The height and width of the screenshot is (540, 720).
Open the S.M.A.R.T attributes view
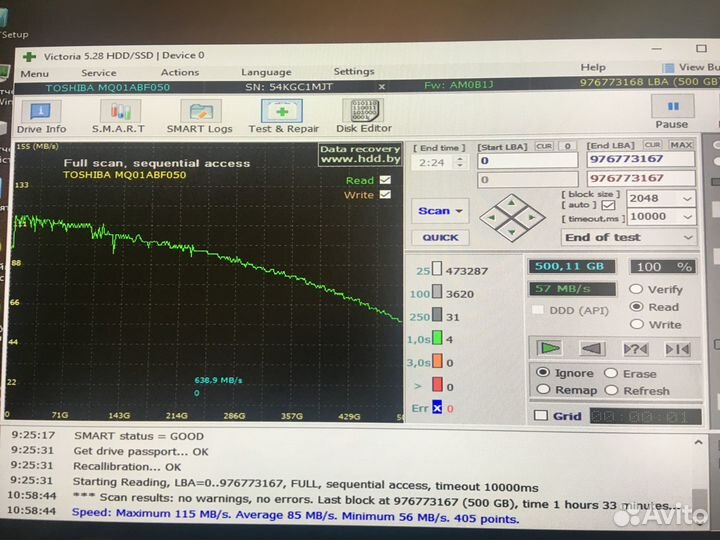(x=118, y=115)
